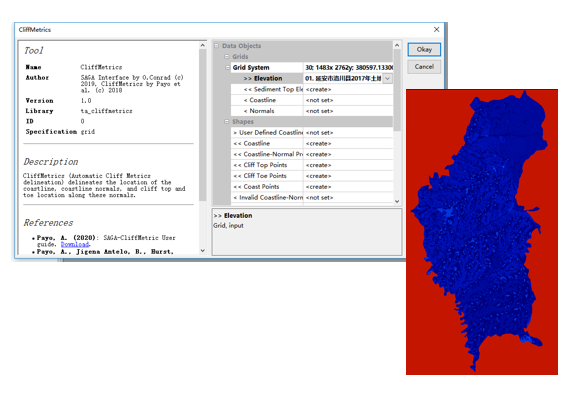Select the Normals parameter row
Image resolution: width=580 pixels, height=393 pixels.
coord(312,111)
